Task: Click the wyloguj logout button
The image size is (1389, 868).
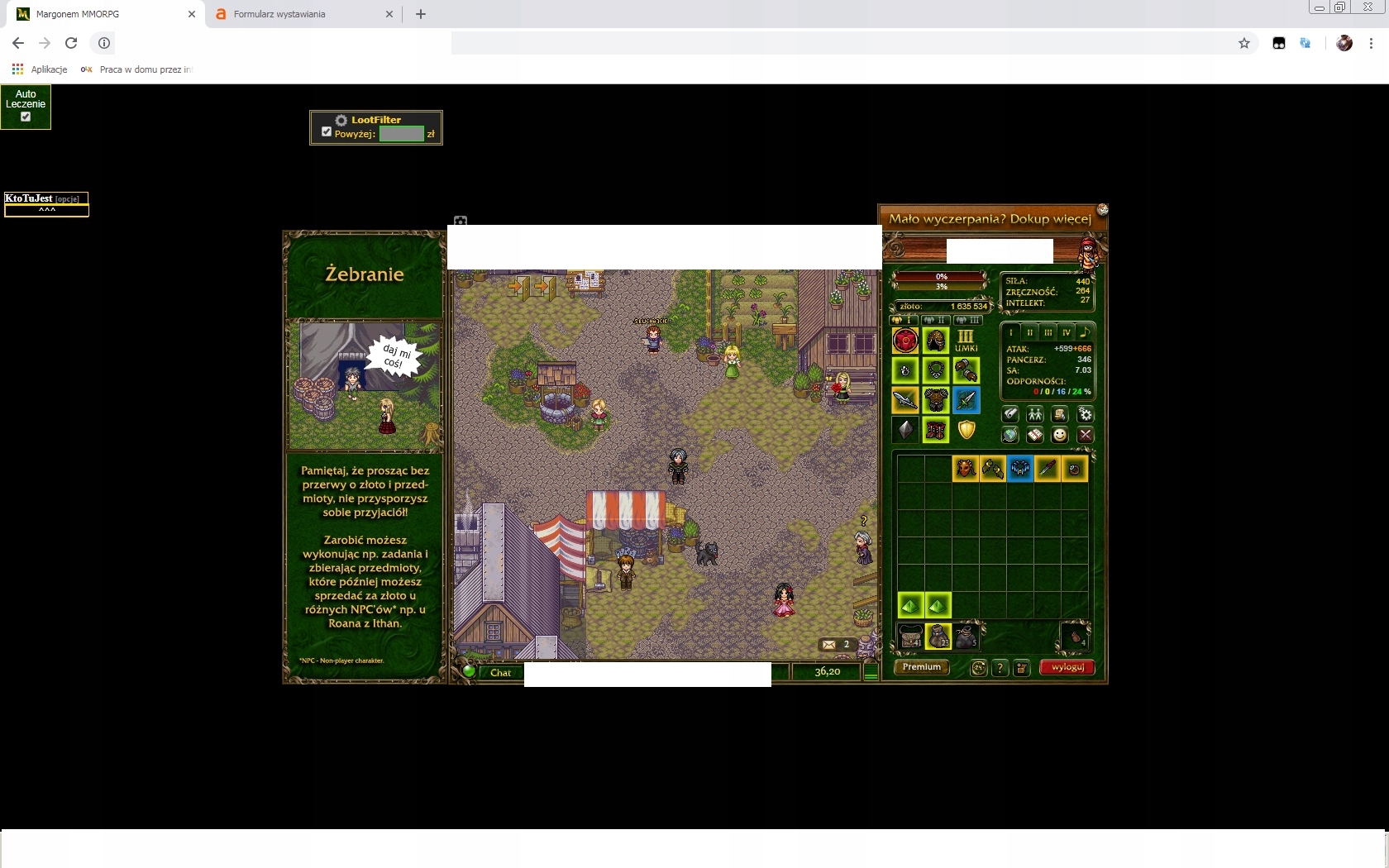Action: (1067, 667)
